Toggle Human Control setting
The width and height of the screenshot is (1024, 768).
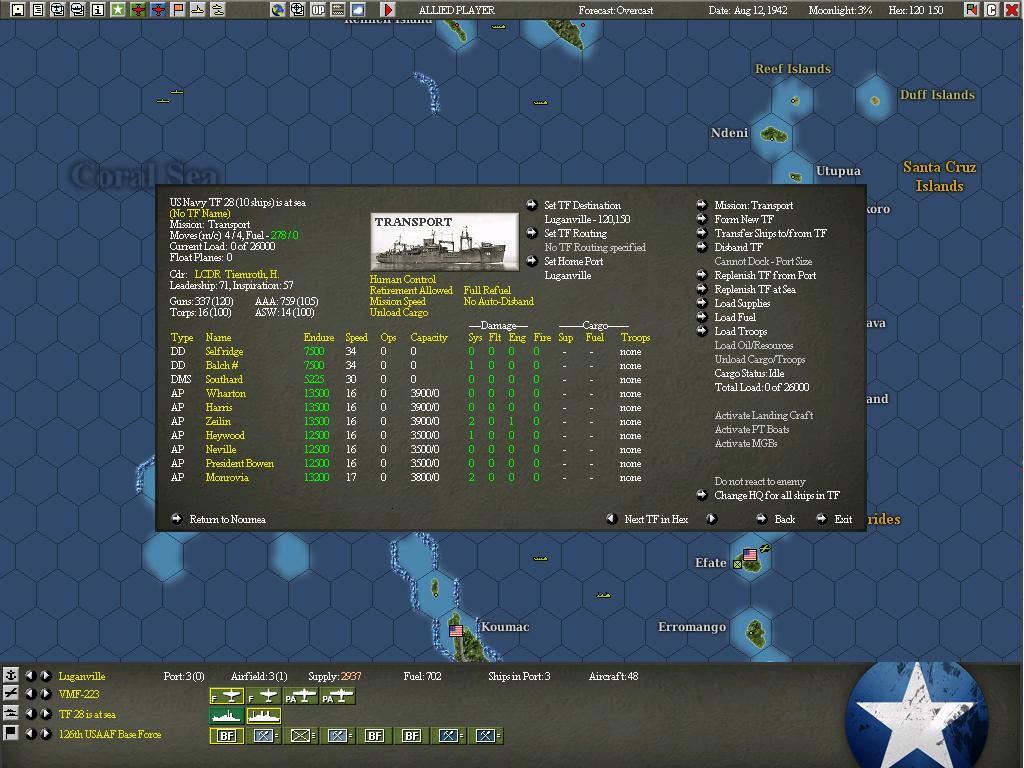tap(402, 280)
